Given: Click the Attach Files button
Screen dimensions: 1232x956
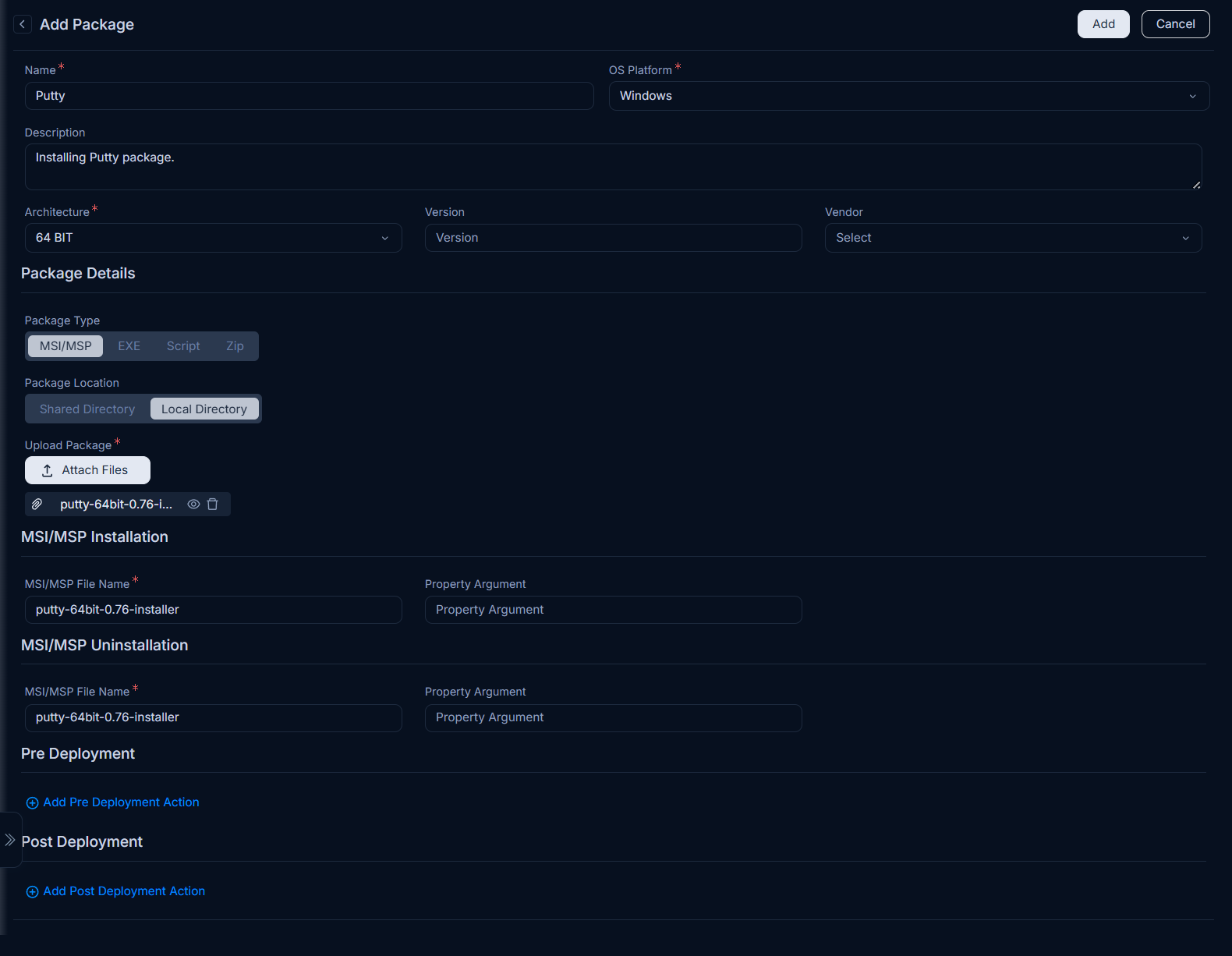Looking at the screenshot, I should (x=87, y=470).
